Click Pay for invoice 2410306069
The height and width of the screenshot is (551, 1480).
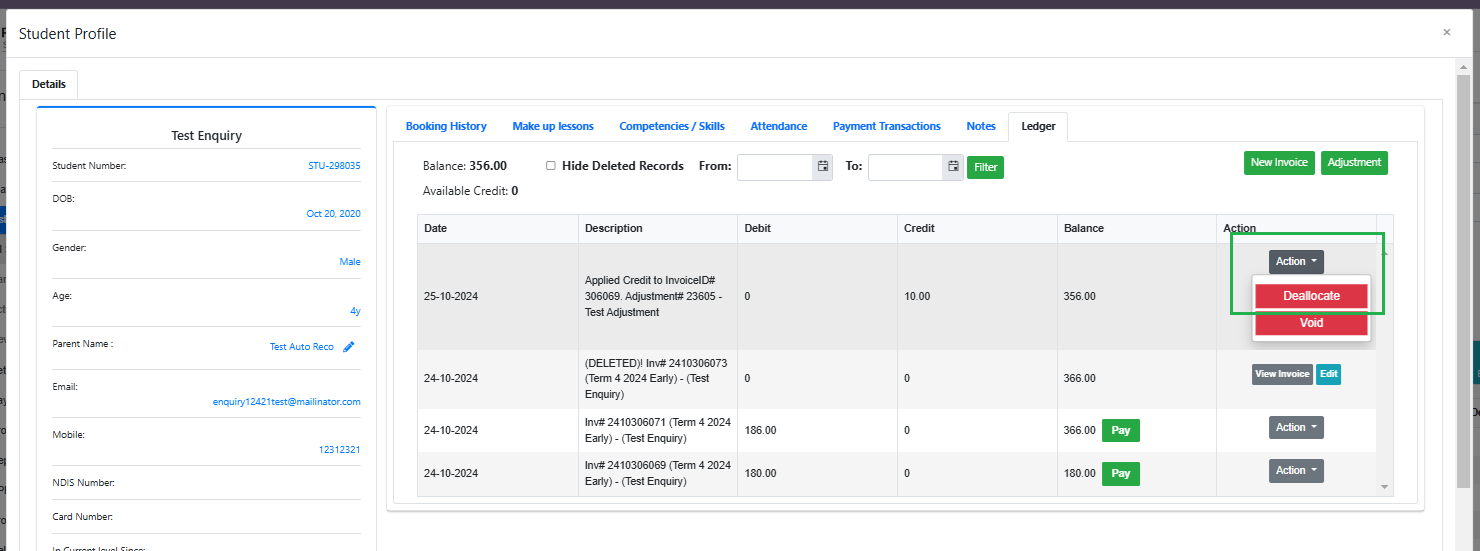(x=1121, y=473)
